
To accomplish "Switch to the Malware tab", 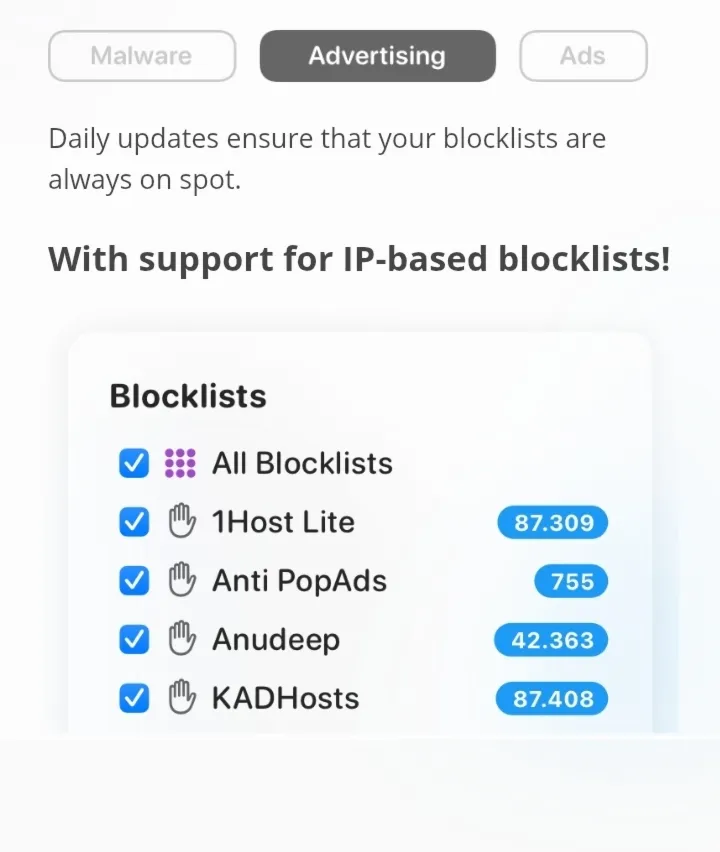I will [x=142, y=56].
